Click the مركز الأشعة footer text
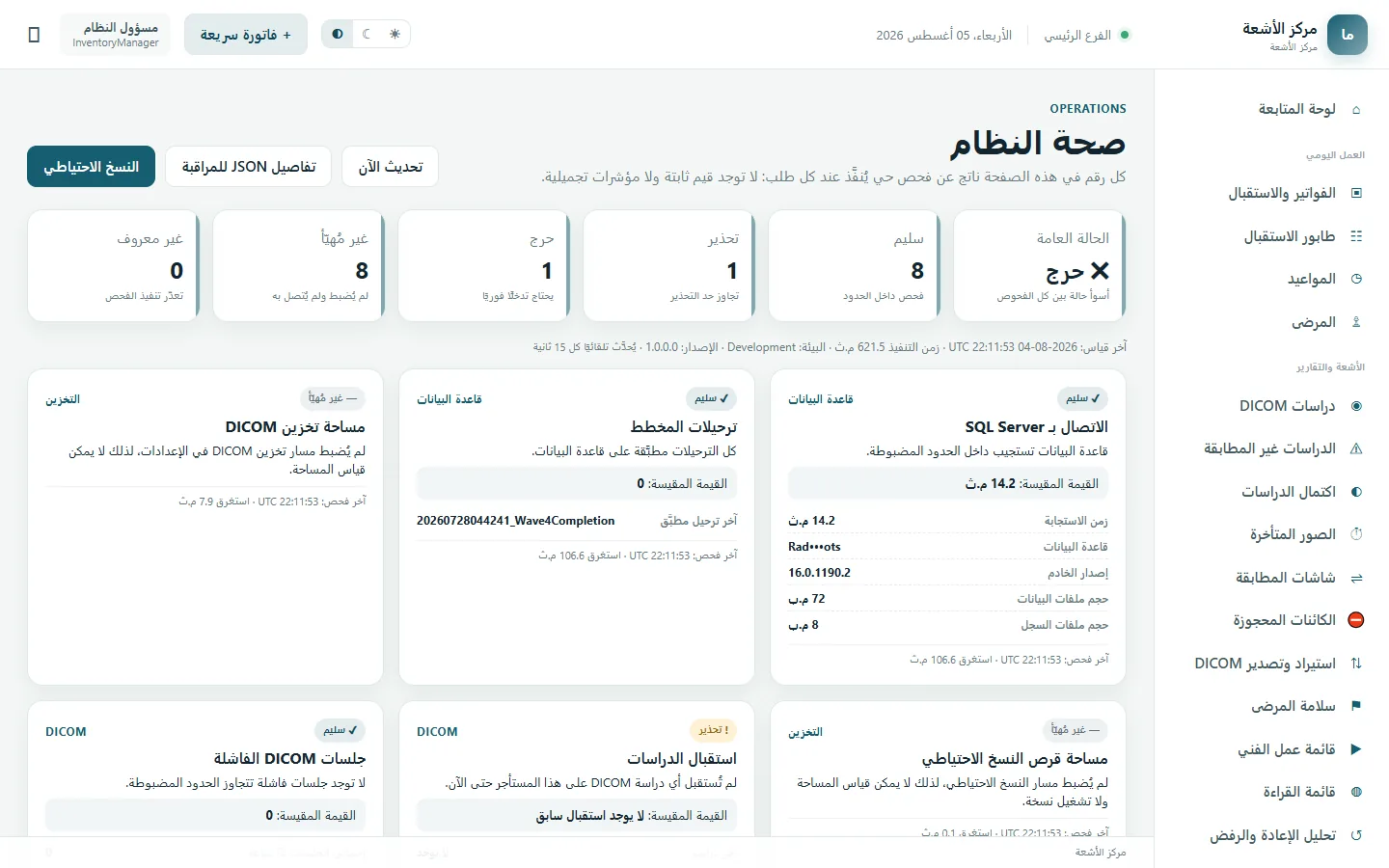 coord(1101,853)
